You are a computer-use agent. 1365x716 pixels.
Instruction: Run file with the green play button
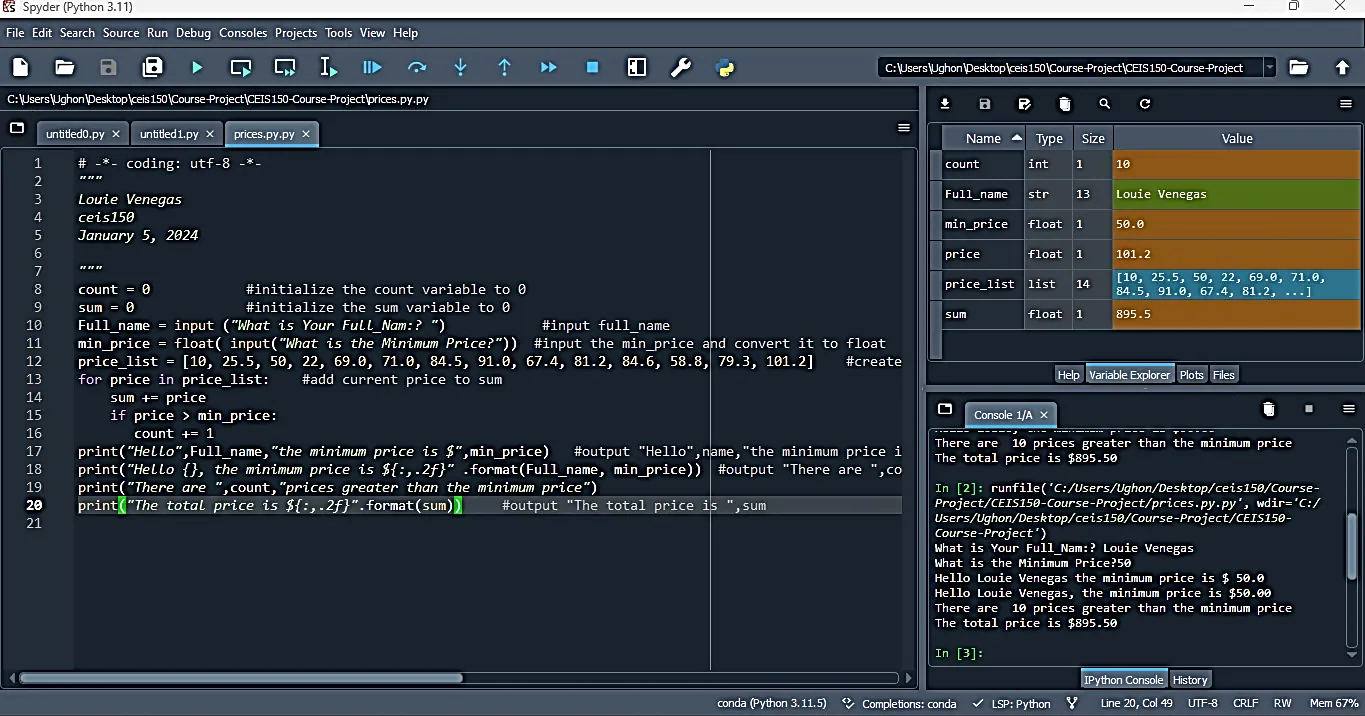[x=197, y=67]
